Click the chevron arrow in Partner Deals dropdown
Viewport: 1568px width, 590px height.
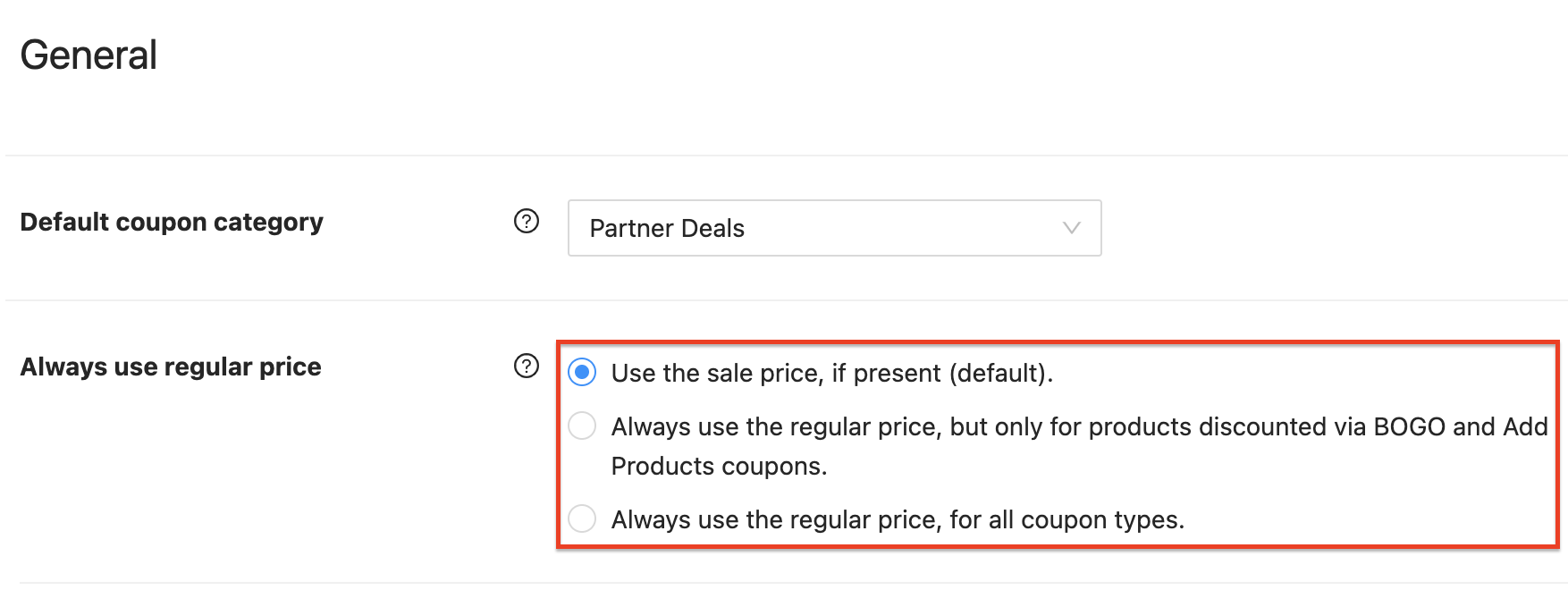point(1071,228)
